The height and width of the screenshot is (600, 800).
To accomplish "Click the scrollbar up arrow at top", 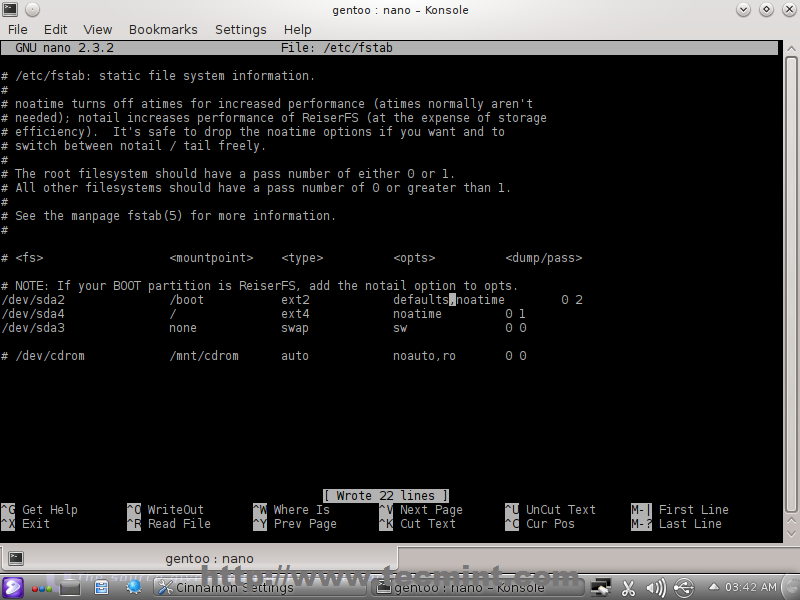I will pyautogui.click(x=791, y=48).
